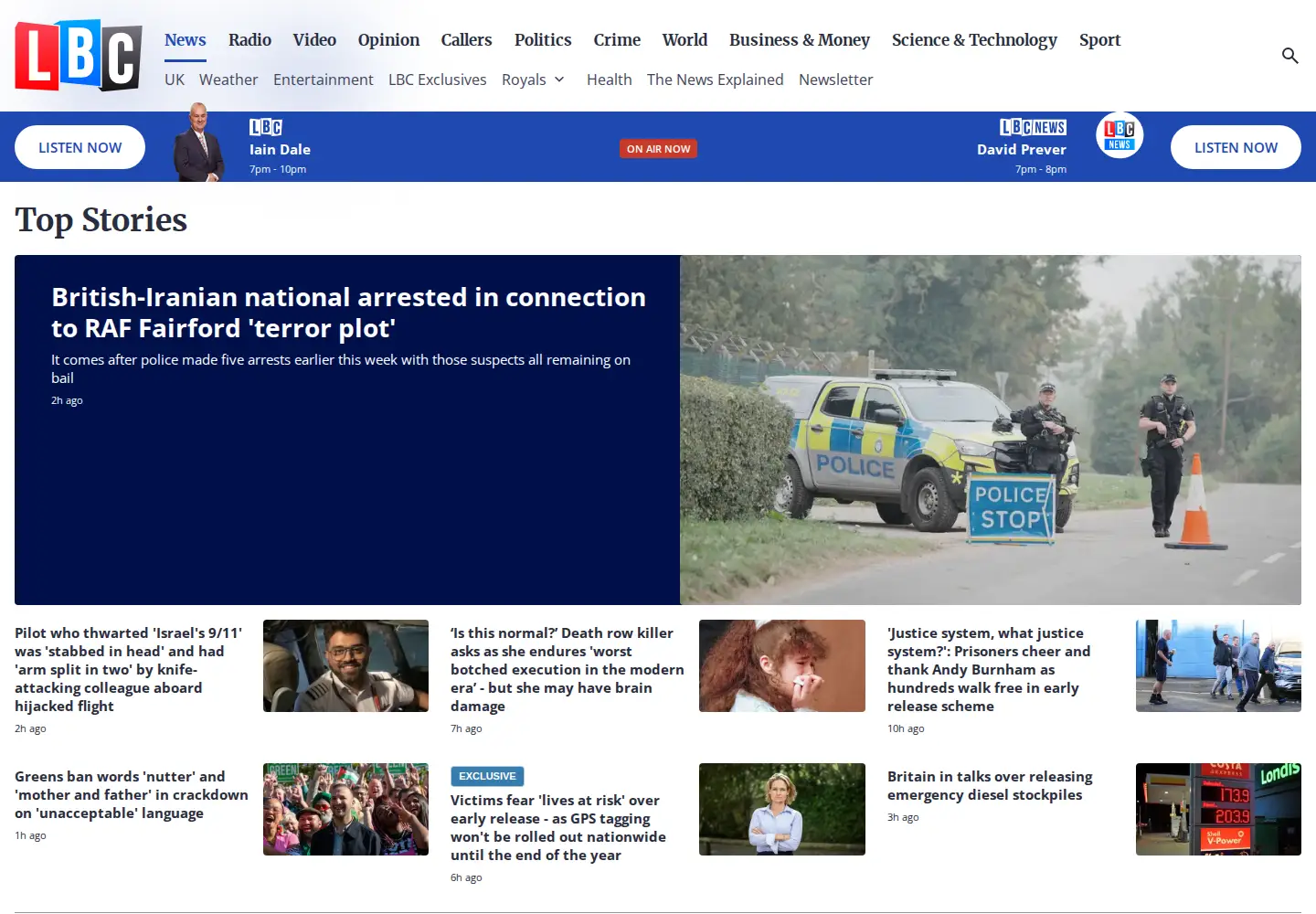Open the World news section
This screenshot has height=914, width=1316.
[685, 40]
